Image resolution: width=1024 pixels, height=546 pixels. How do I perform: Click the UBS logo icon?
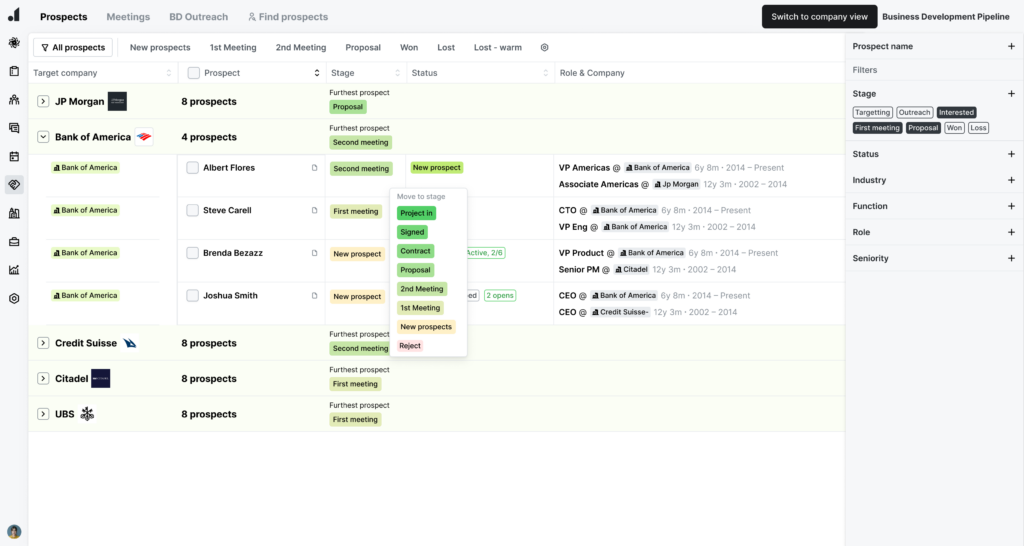pos(87,414)
